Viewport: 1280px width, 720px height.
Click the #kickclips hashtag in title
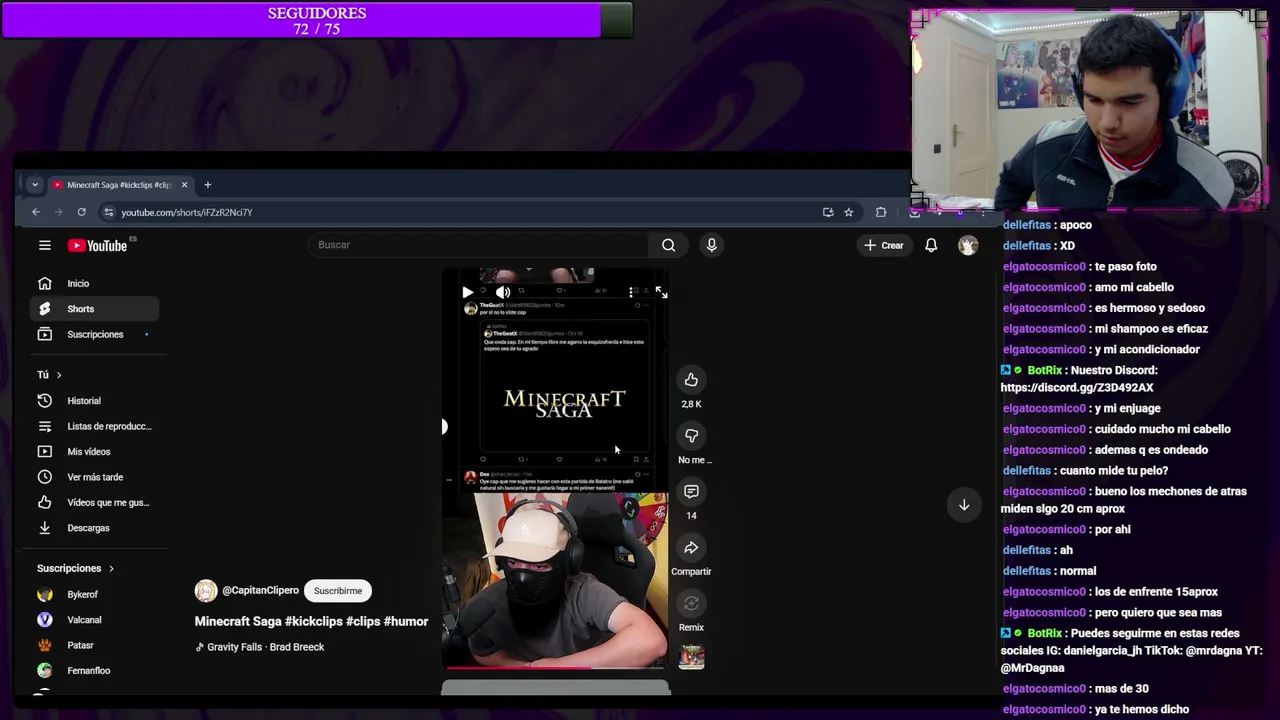coord(315,622)
